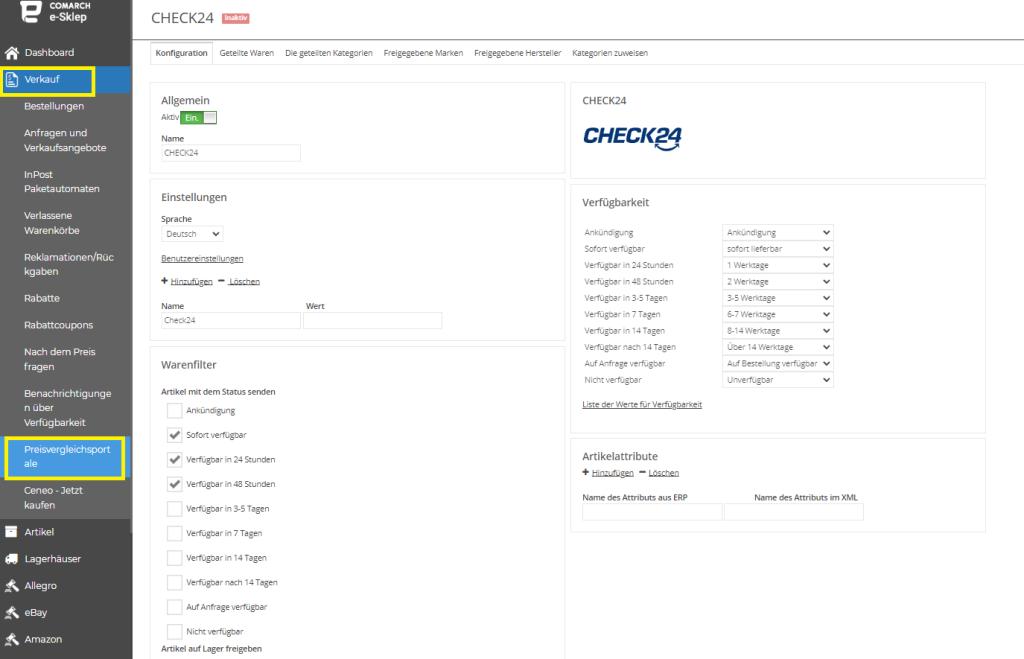
Task: Check the Ankündigung status checkbox
Action: (x=174, y=410)
